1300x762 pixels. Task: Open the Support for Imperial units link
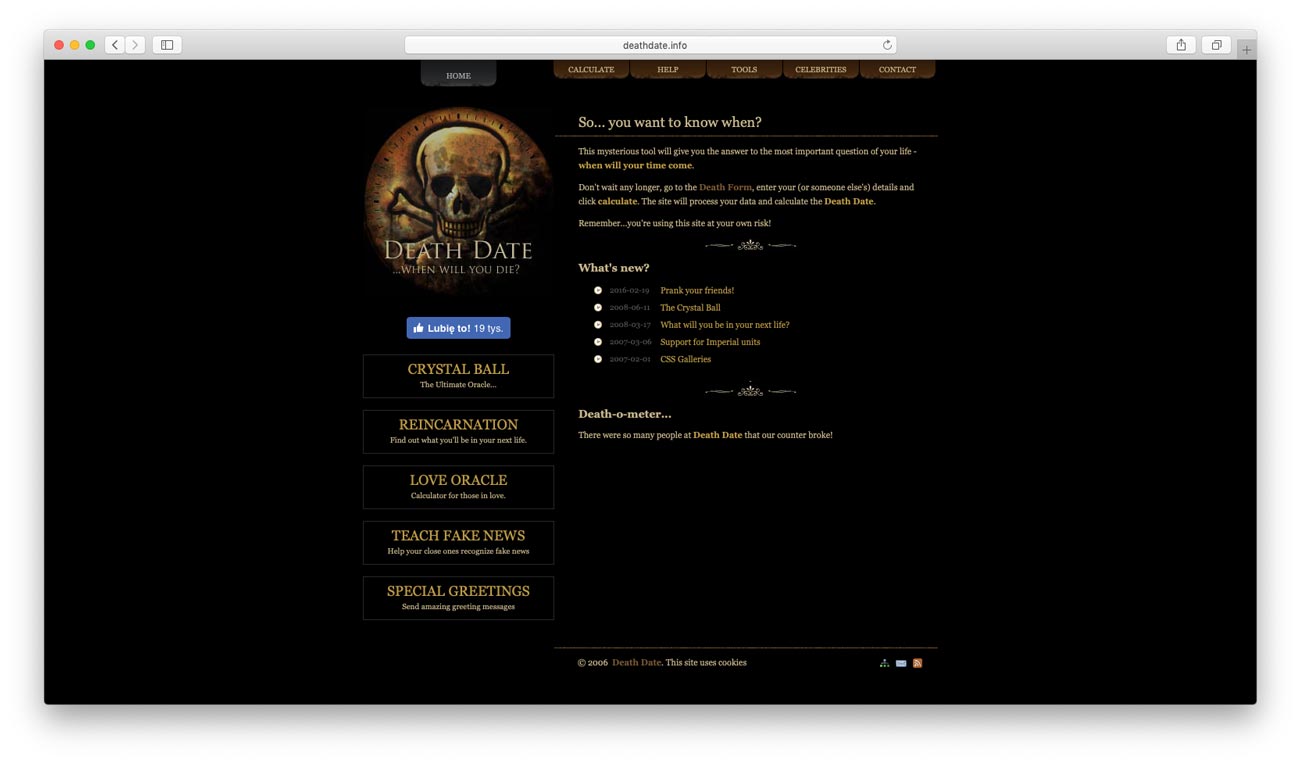[x=710, y=342]
